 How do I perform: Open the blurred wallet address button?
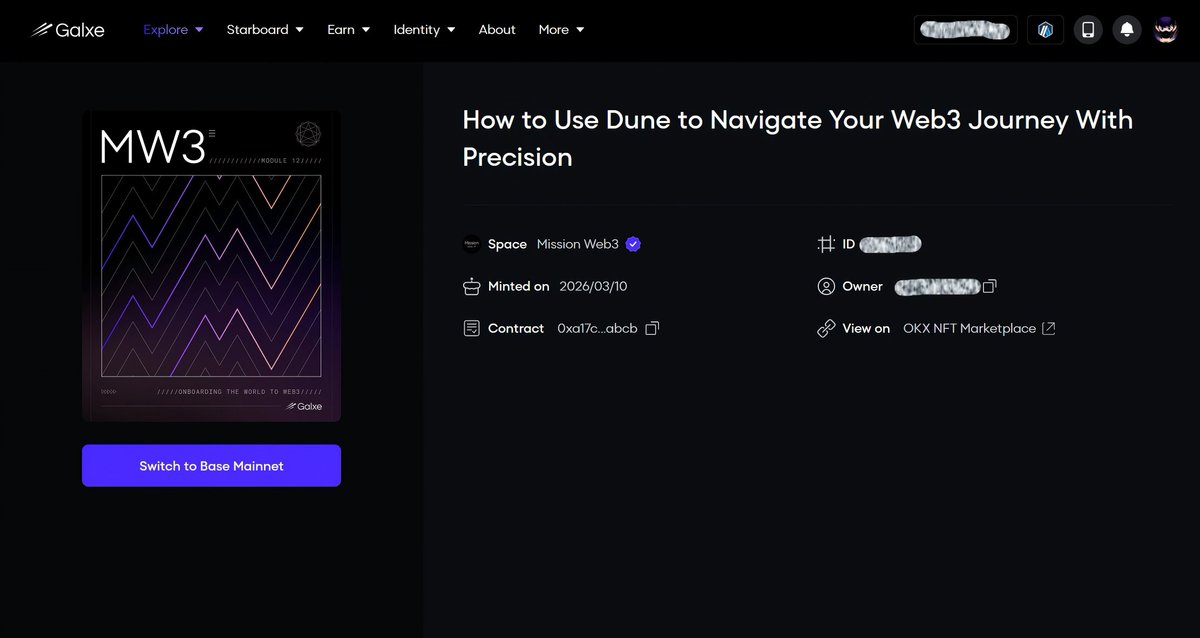[x=966, y=30]
